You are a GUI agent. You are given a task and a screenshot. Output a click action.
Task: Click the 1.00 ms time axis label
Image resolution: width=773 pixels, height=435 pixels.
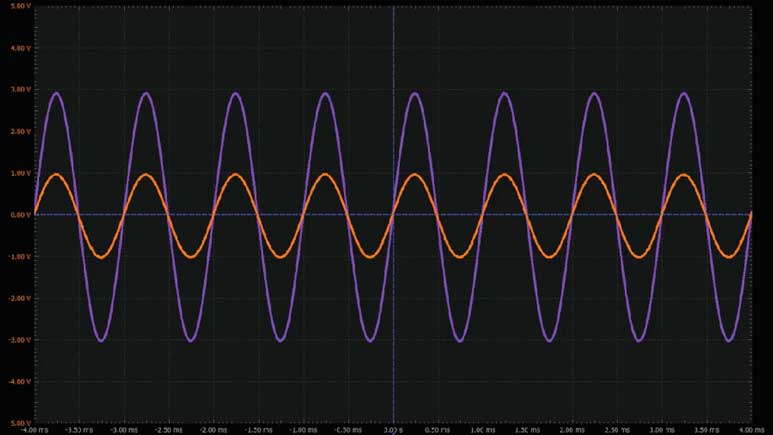[x=482, y=430]
